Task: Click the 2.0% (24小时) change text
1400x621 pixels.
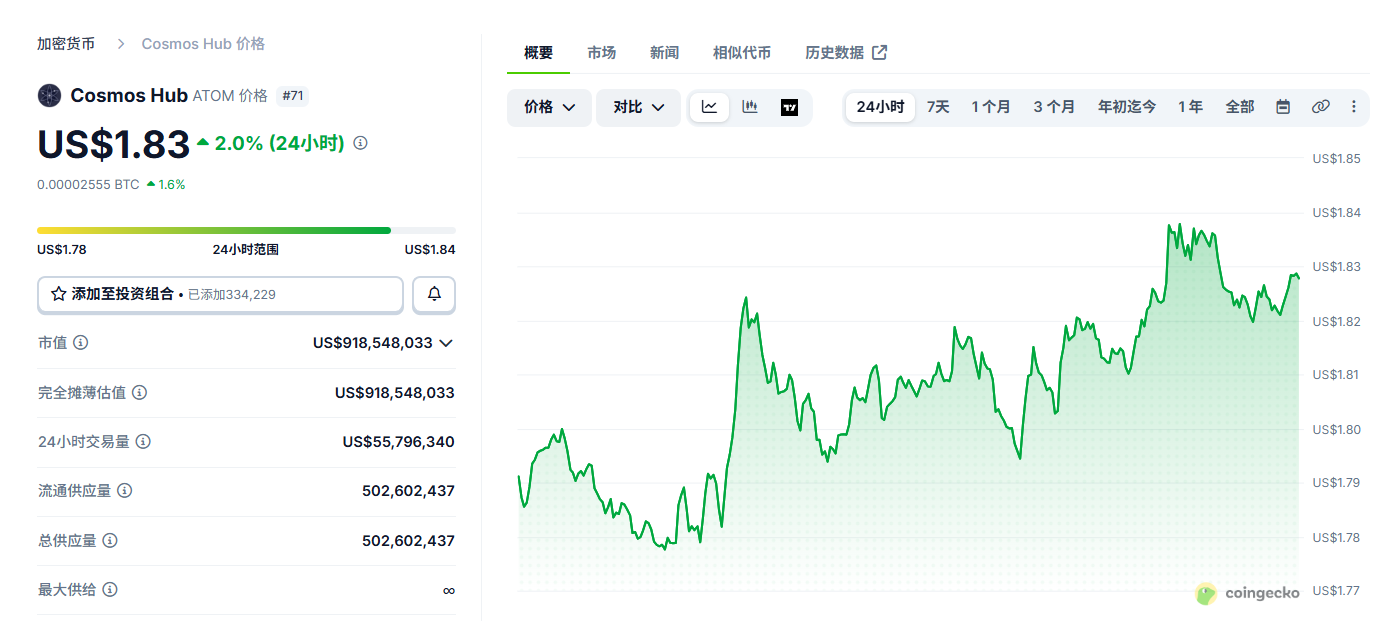Action: pos(280,143)
